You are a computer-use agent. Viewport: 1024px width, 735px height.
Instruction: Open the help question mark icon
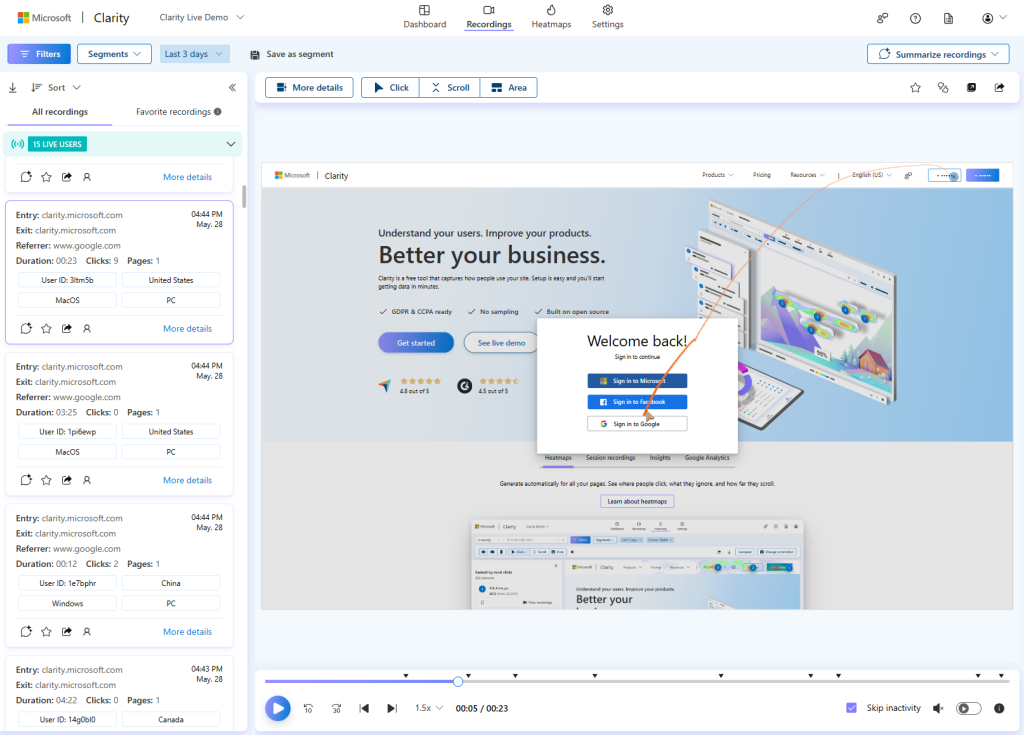point(915,18)
